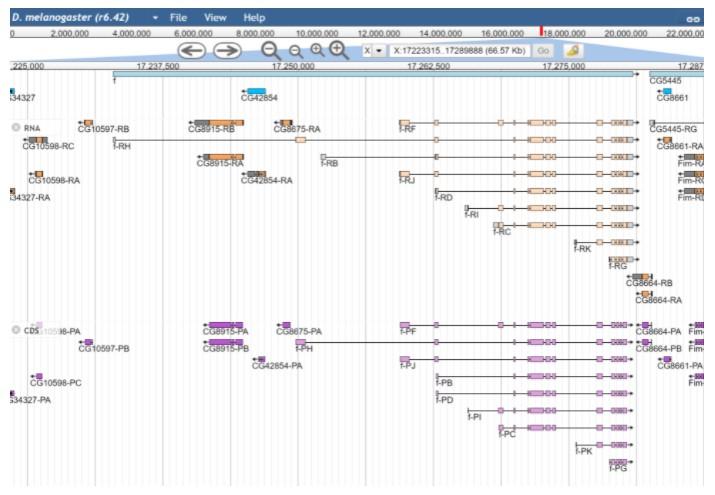Viewport: 715px width, 495px height.
Task: Select protein CG42854-PA
Action: [x=261, y=359]
